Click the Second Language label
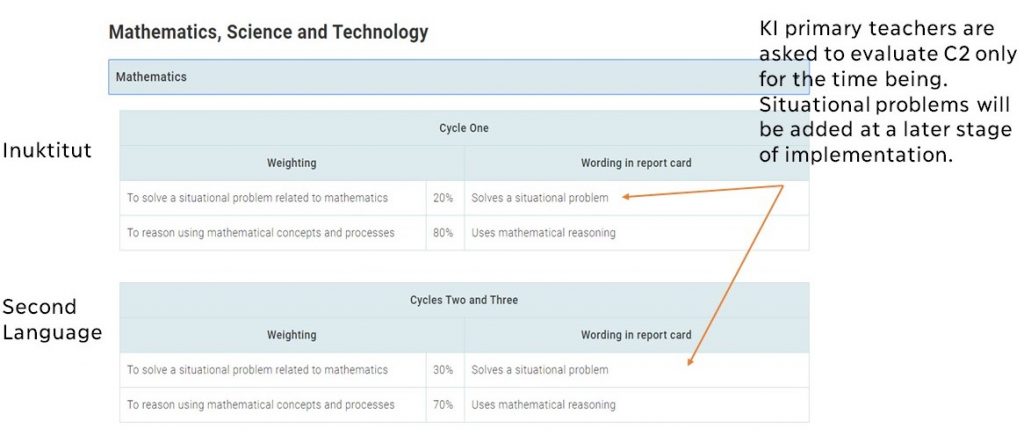1024x436 pixels. click(51, 320)
